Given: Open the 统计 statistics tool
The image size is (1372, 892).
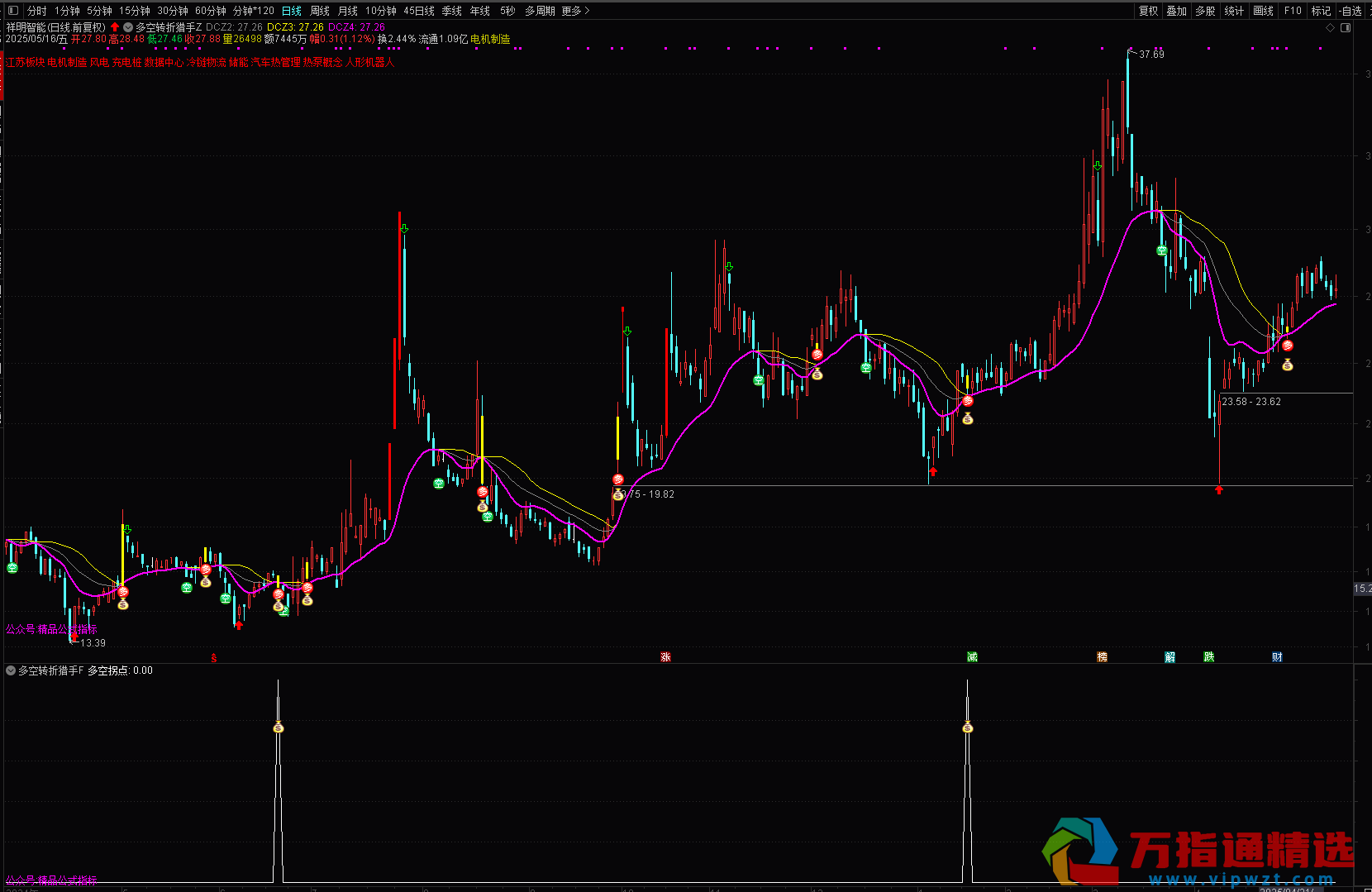Looking at the screenshot, I should coord(1234,11).
